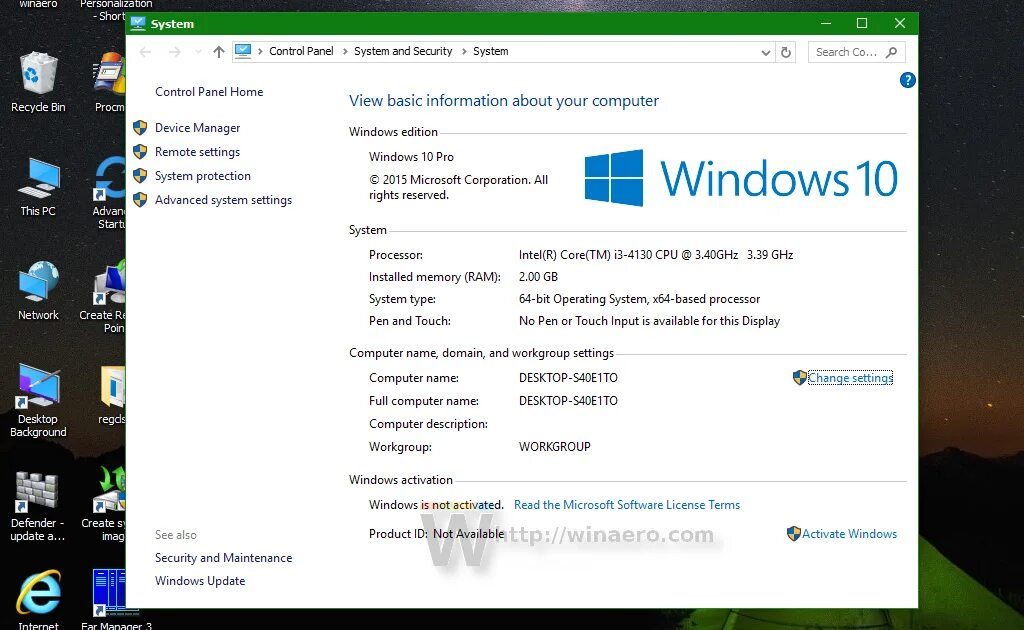
Task: Click the computer icon in address bar
Action: [243, 51]
